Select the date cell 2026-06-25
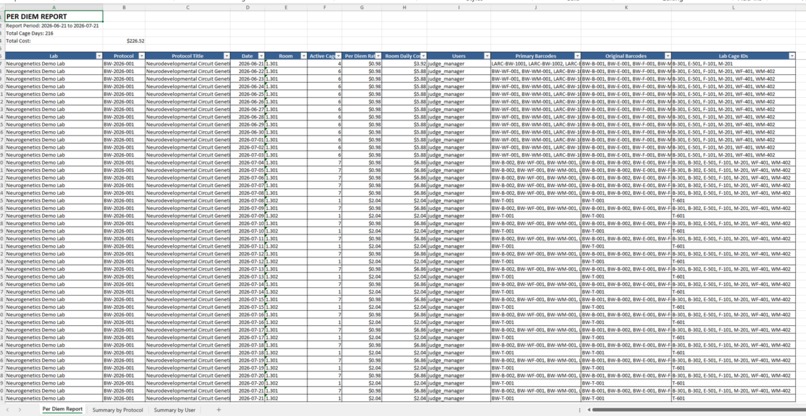The image size is (806, 416). (x=248, y=94)
